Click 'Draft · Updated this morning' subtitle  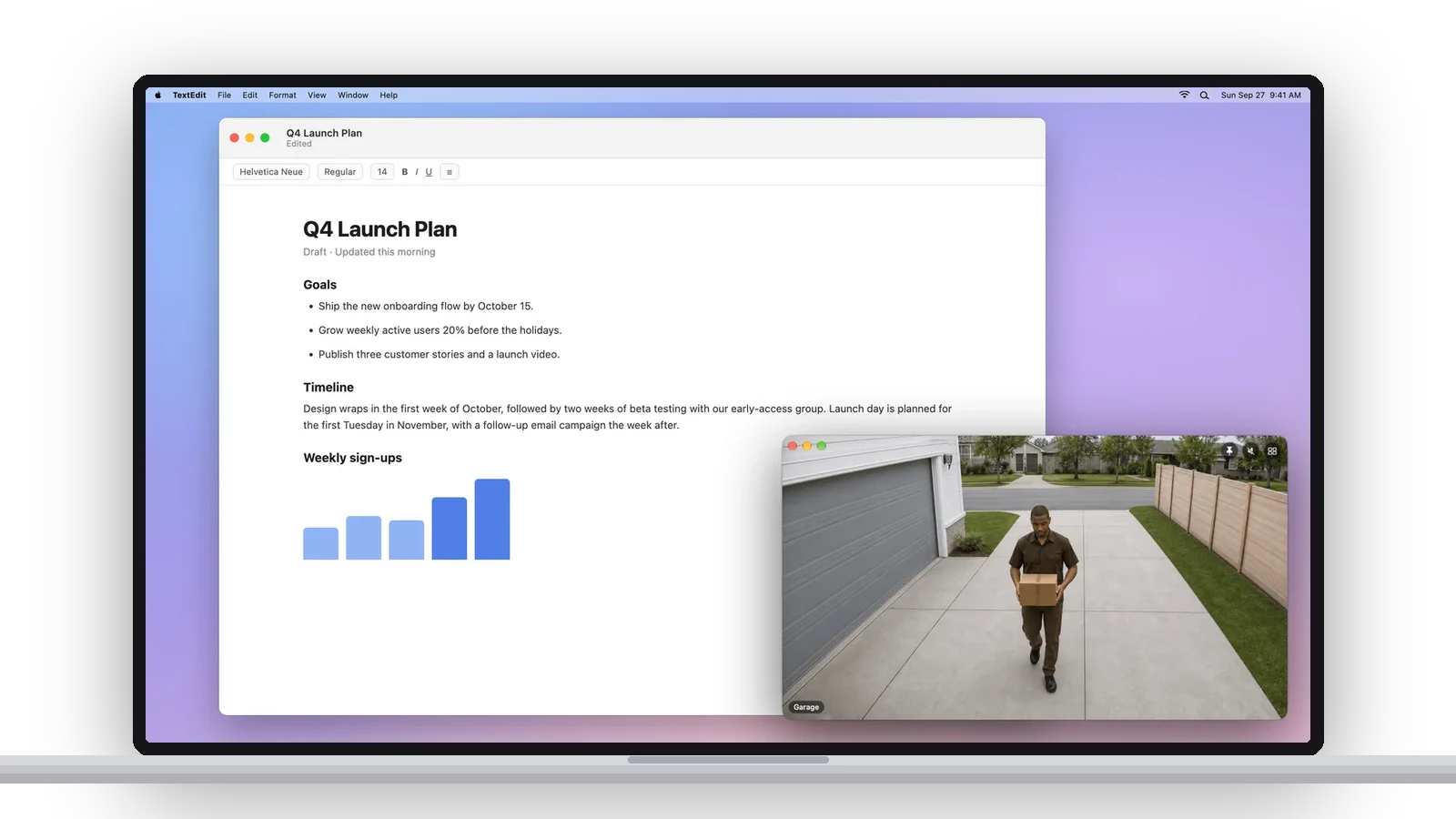(369, 252)
